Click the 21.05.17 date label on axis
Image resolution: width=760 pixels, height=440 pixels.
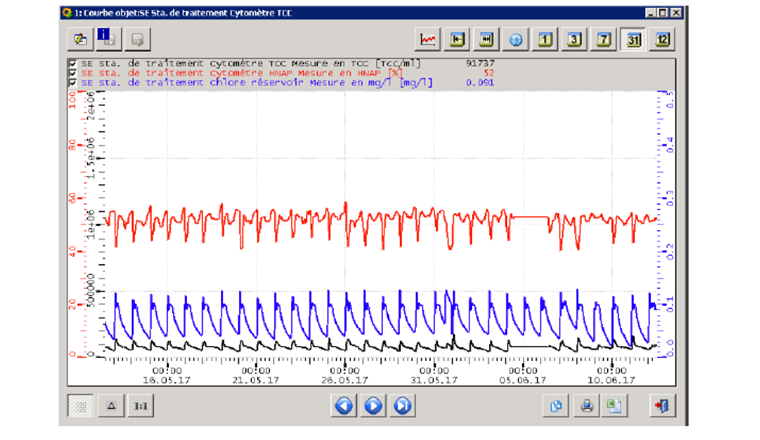[256, 380]
